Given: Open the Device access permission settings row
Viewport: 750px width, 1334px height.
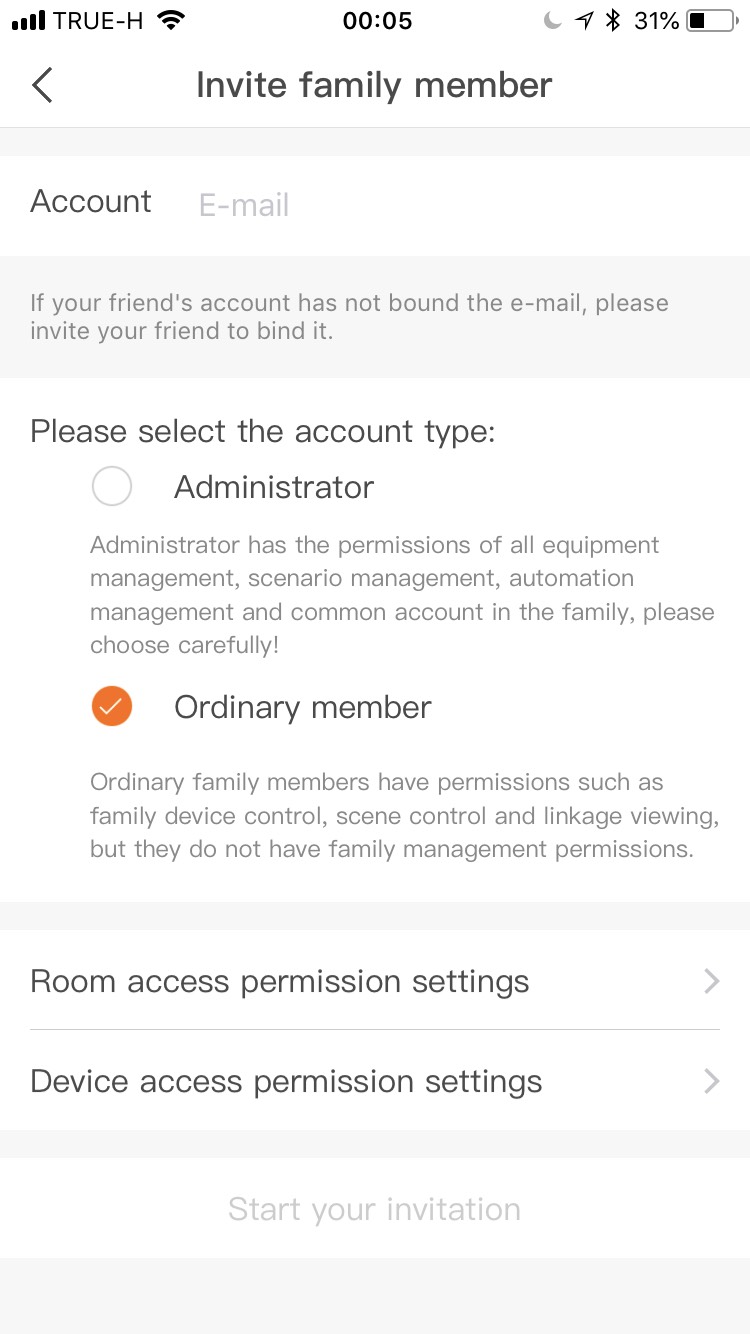Looking at the screenshot, I should pos(286,1081).
